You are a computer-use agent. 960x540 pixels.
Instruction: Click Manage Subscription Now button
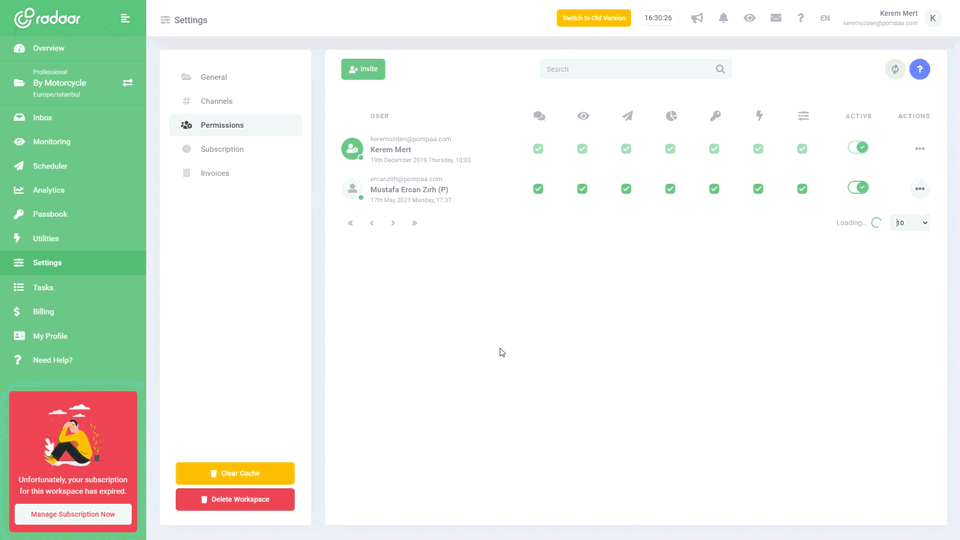pos(73,514)
